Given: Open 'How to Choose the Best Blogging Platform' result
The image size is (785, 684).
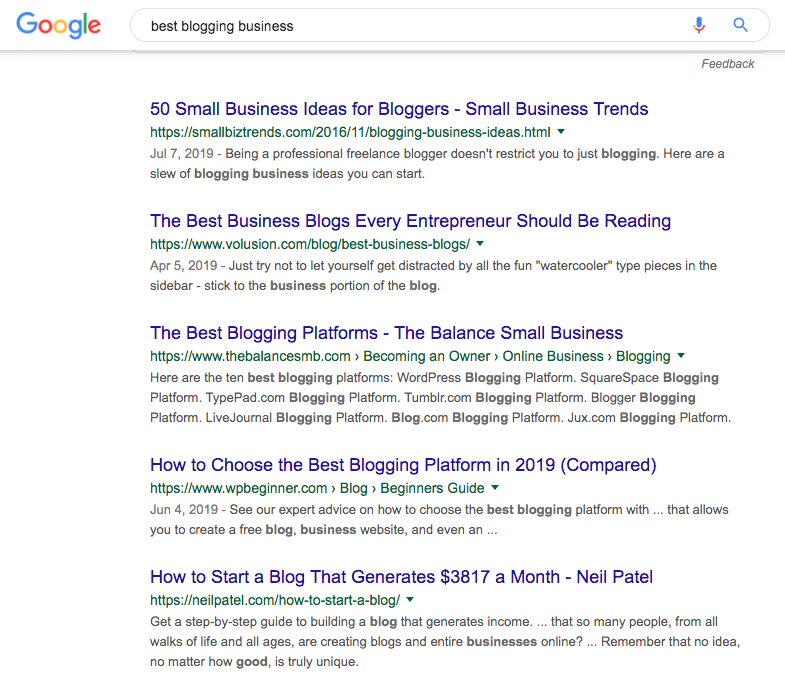Looking at the screenshot, I should 403,465.
